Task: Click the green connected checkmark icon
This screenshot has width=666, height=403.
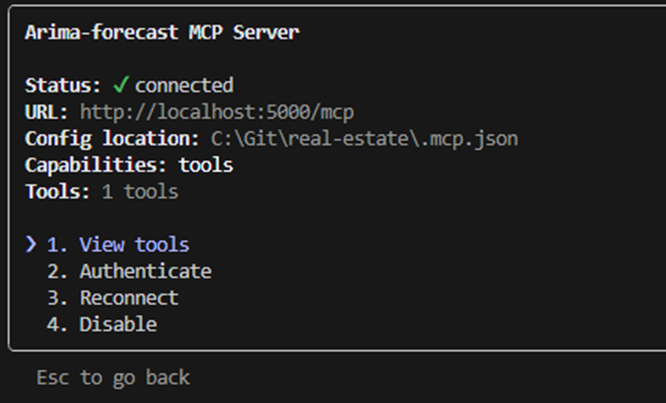Action: pyautogui.click(x=121, y=85)
